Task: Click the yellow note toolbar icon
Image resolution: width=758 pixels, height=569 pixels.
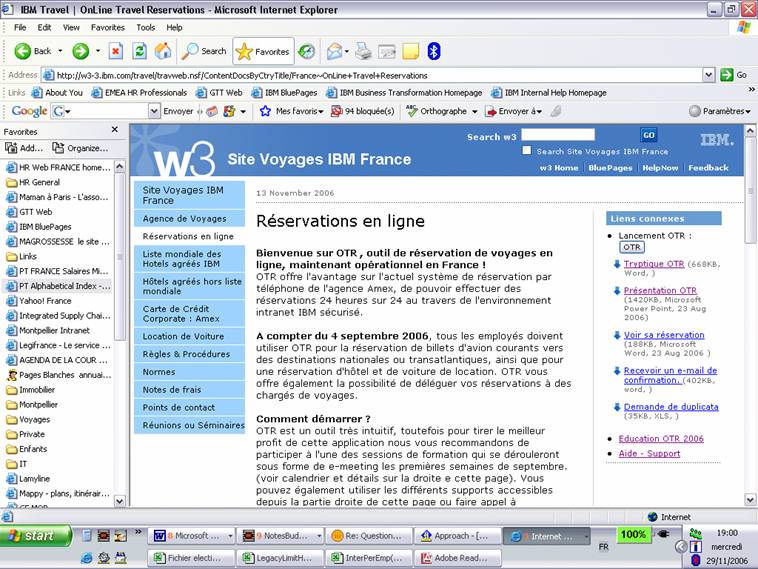Action: pos(410,51)
